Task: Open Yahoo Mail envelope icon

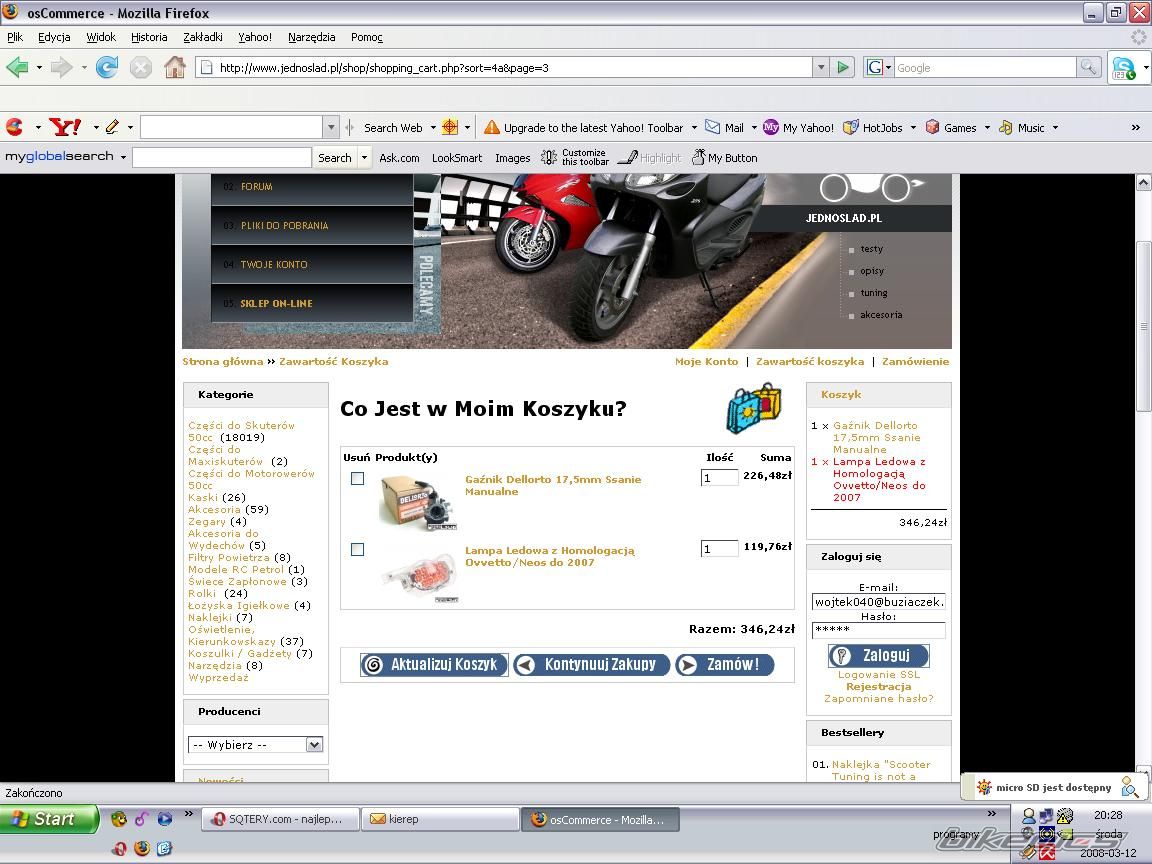Action: coord(712,127)
